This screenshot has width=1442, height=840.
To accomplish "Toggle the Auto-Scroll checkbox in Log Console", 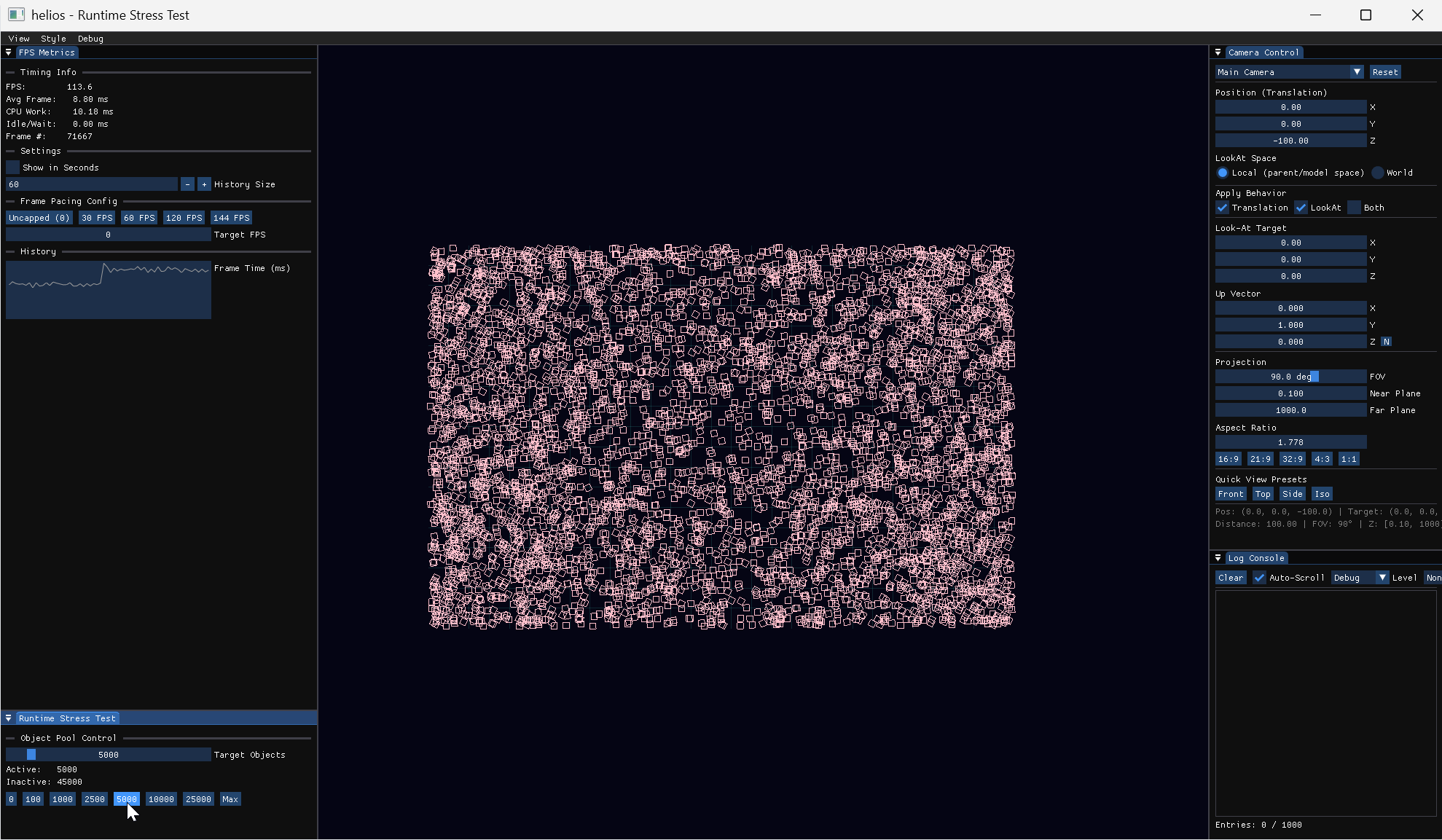I will [1259, 578].
